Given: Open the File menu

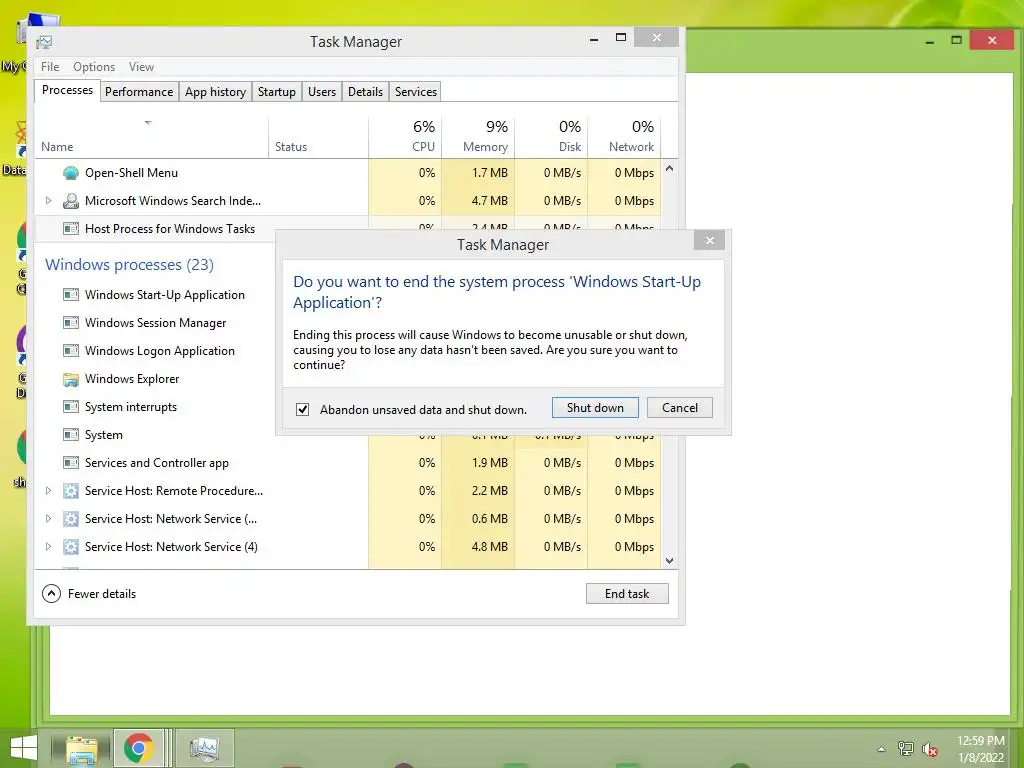Looking at the screenshot, I should (50, 67).
